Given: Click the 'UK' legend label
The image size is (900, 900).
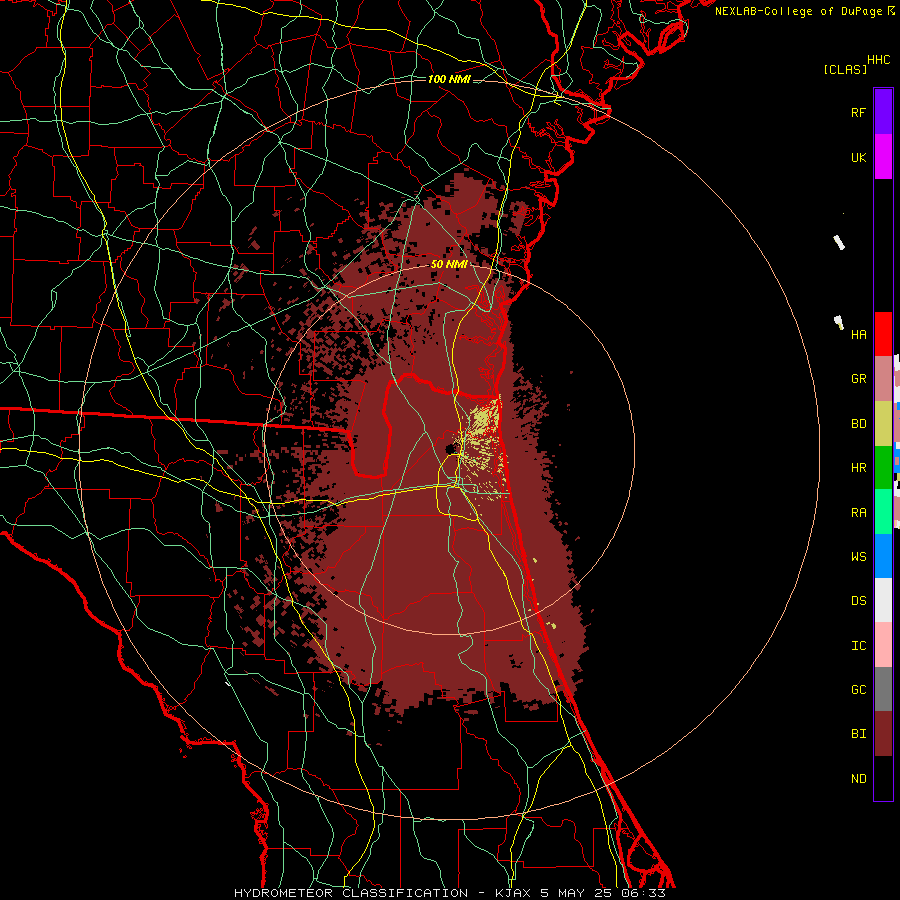Looking at the screenshot, I should (858, 157).
